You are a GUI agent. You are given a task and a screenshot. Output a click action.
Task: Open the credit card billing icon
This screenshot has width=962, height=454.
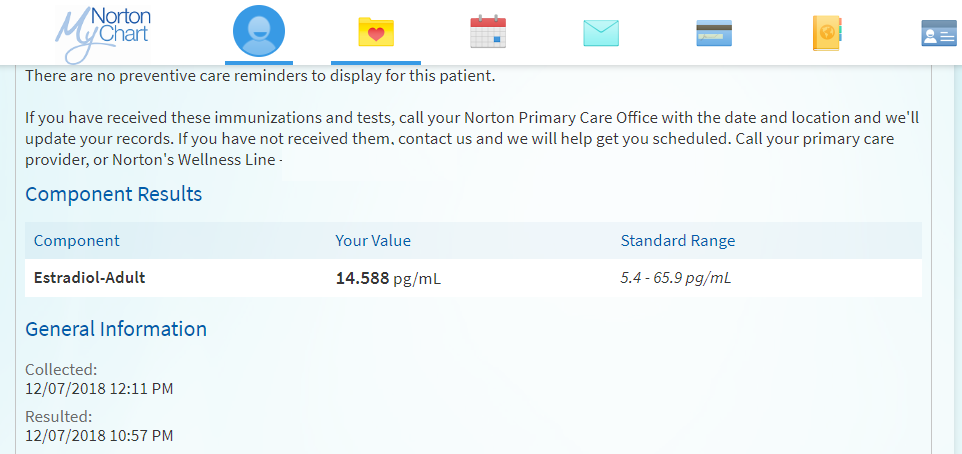coord(714,33)
